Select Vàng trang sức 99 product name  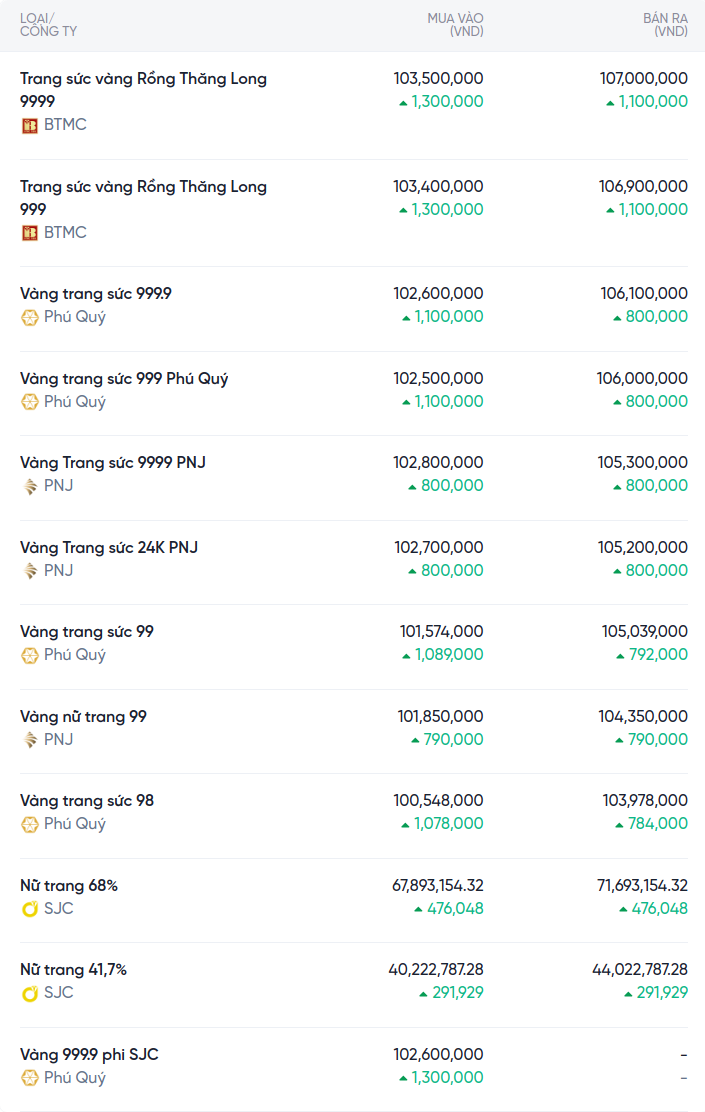click(x=87, y=632)
